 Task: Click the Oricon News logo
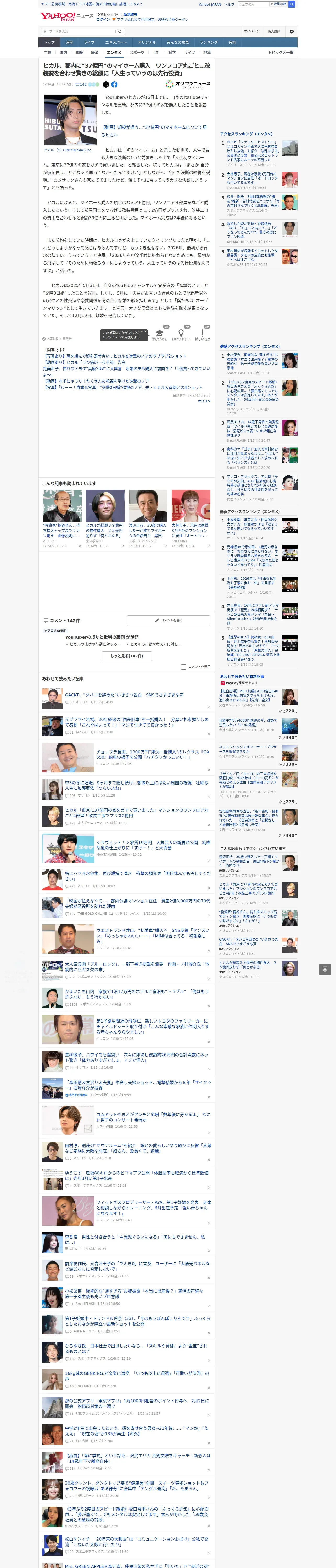[188, 85]
